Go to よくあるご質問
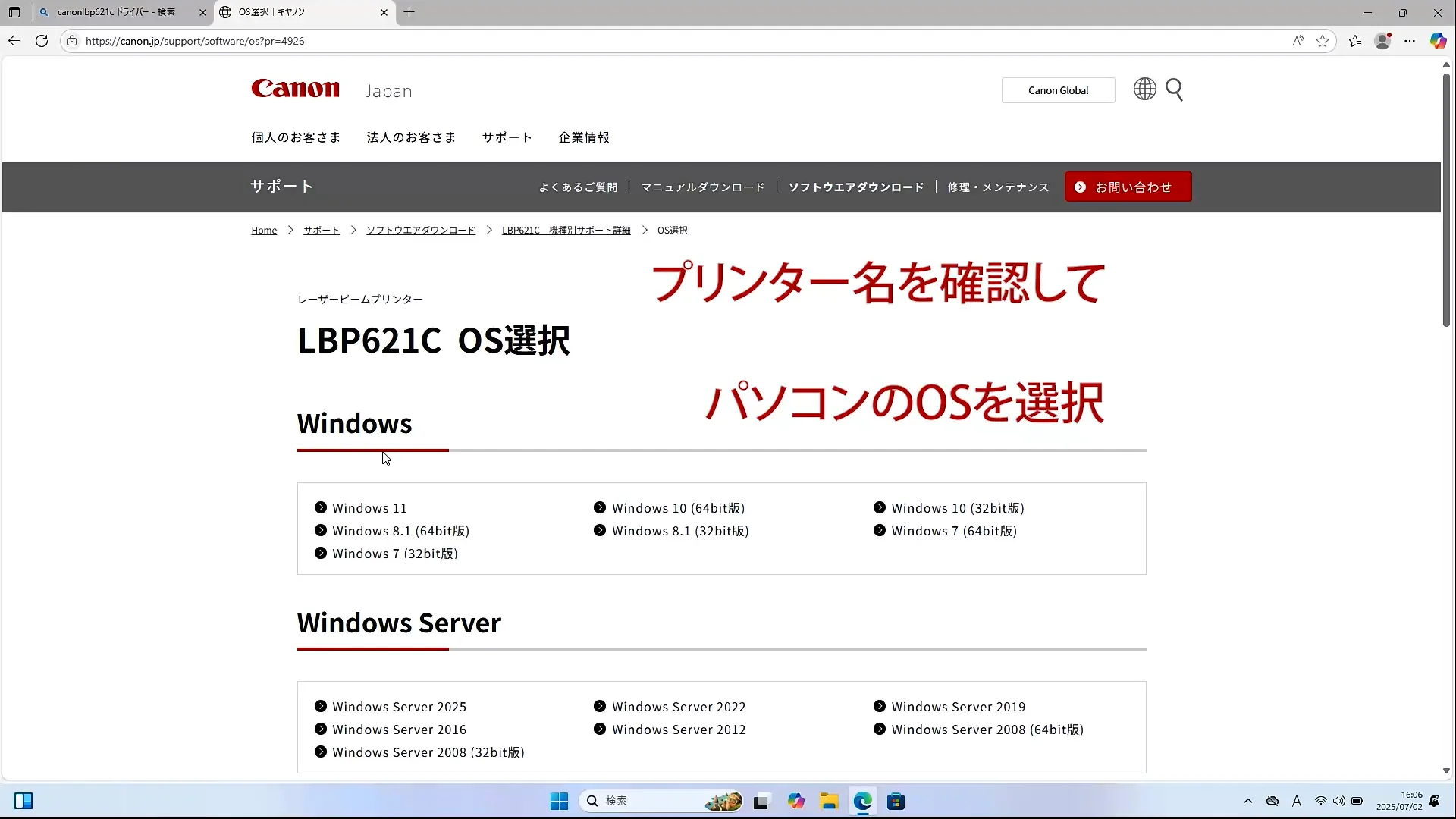This screenshot has width=1456, height=819. pos(578,187)
